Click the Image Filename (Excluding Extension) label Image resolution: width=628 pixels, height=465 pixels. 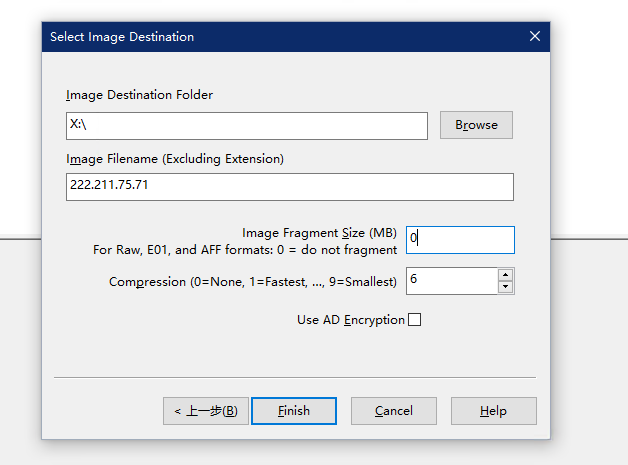coord(175,159)
